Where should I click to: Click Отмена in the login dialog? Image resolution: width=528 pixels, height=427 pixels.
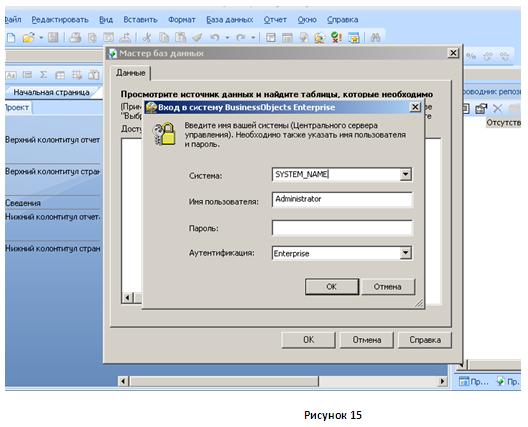point(388,287)
